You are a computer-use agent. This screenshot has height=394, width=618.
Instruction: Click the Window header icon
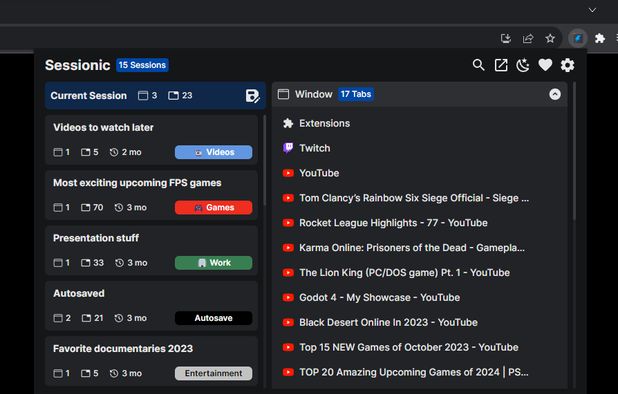[x=283, y=94]
